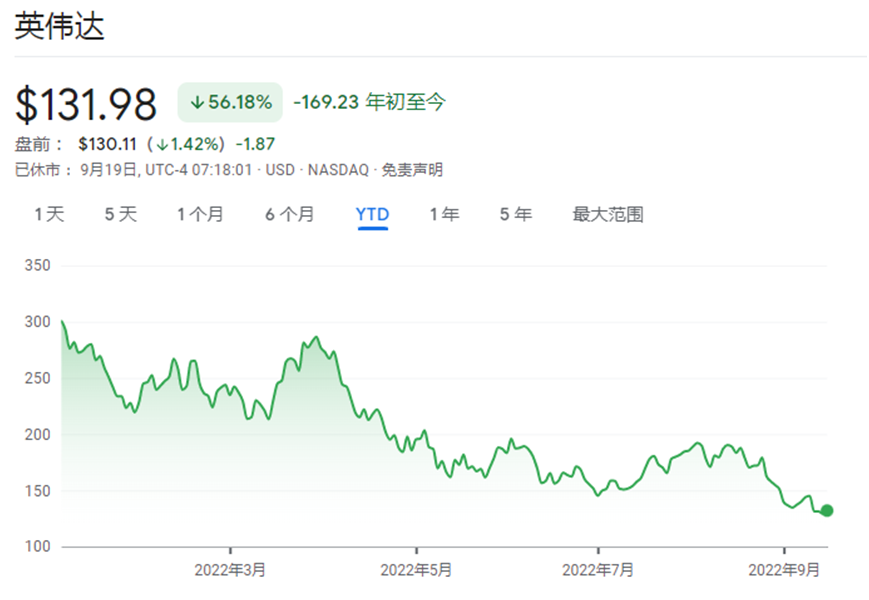Switch to the 5天 range tab
The width and height of the screenshot is (869, 600).
coord(121,214)
